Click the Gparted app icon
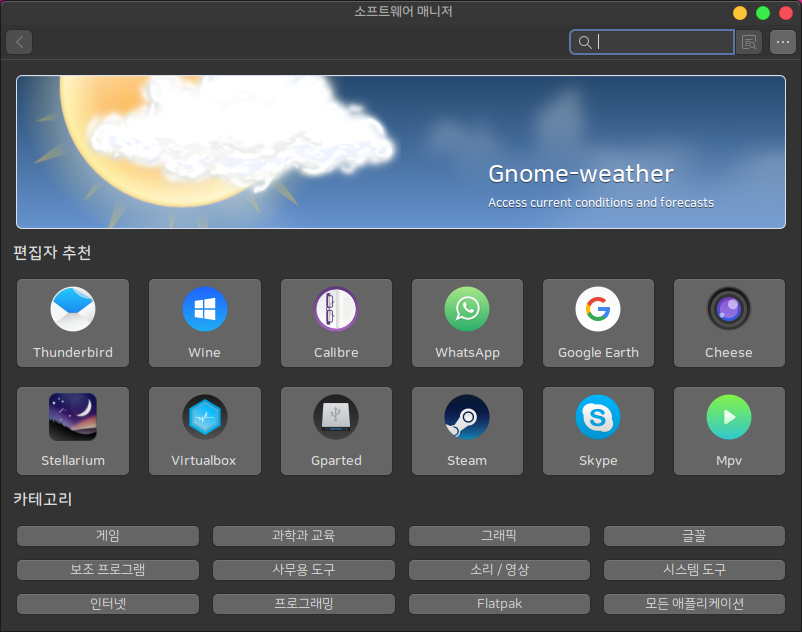The width and height of the screenshot is (802, 632). tap(336, 417)
